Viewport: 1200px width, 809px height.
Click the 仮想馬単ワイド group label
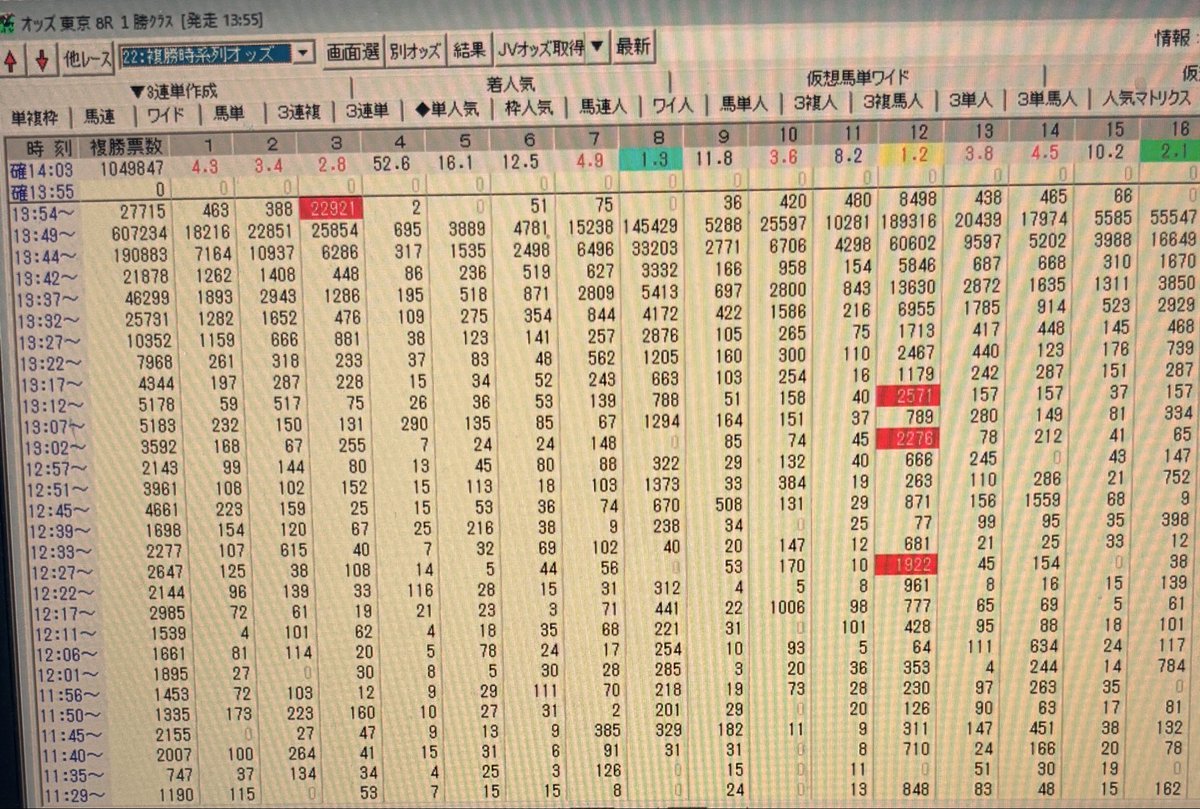[x=859, y=78]
